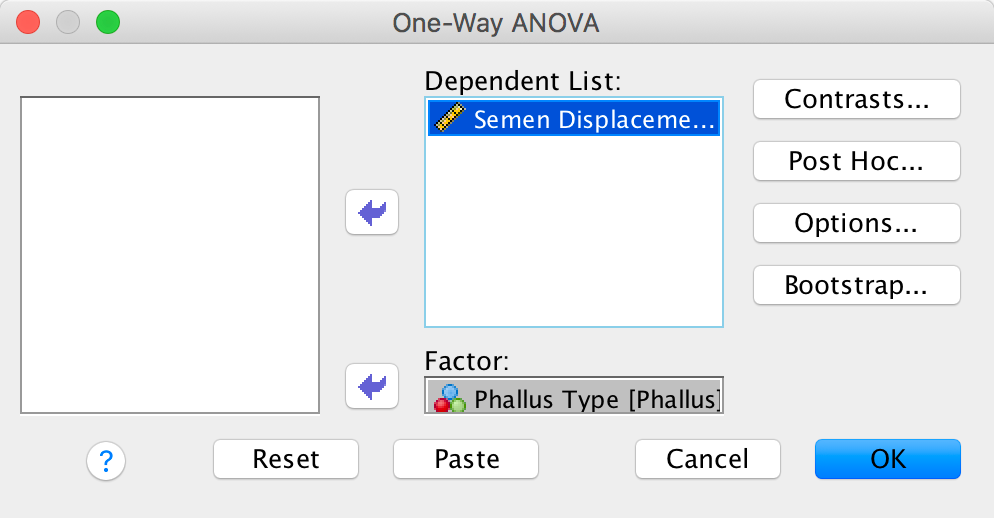
Task: Click the ruler scale icon beside Semen Displacement
Action: point(448,119)
